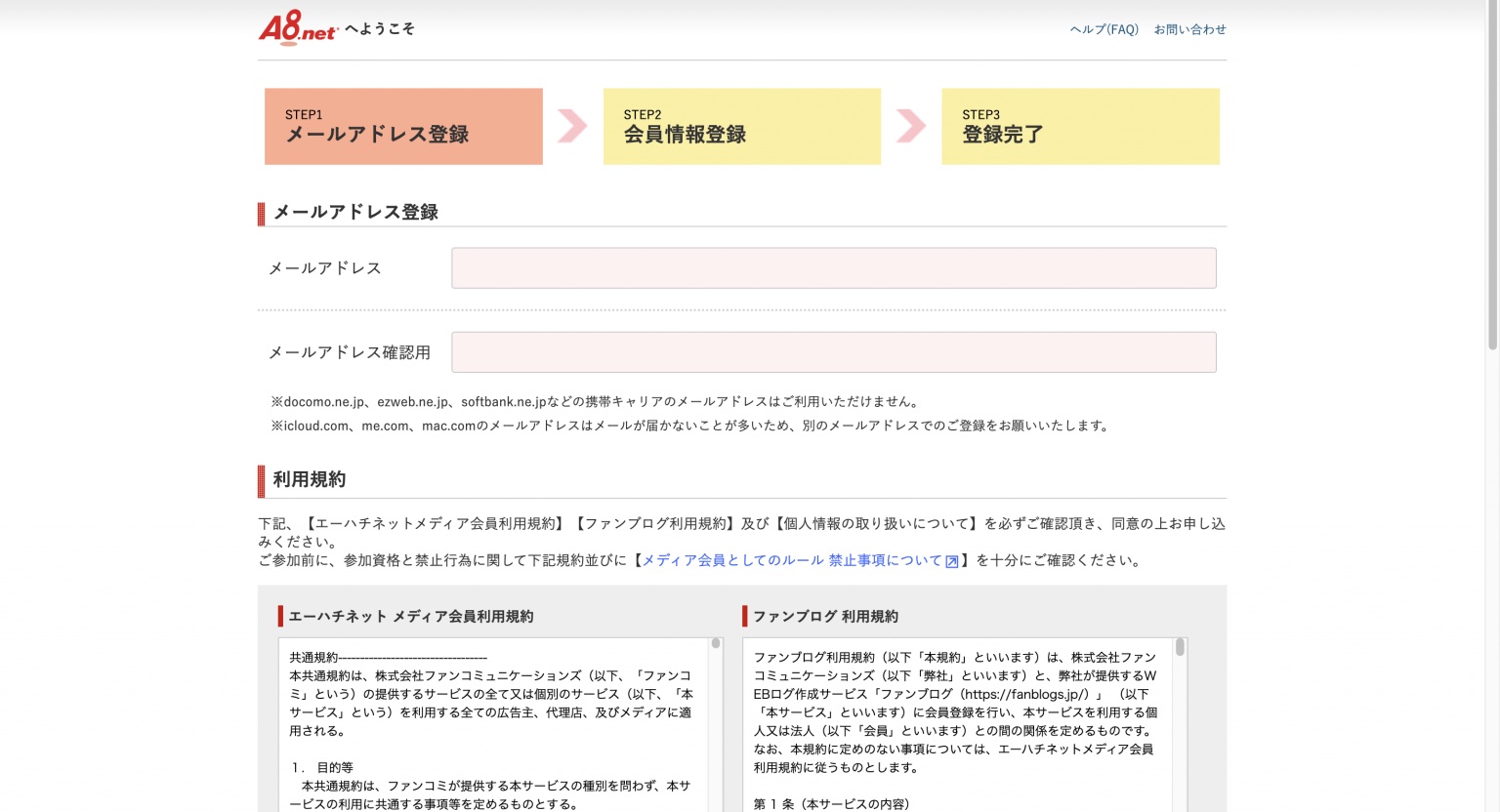Click the A8.net logo
The width and height of the screenshot is (1500, 812).
[298, 28]
